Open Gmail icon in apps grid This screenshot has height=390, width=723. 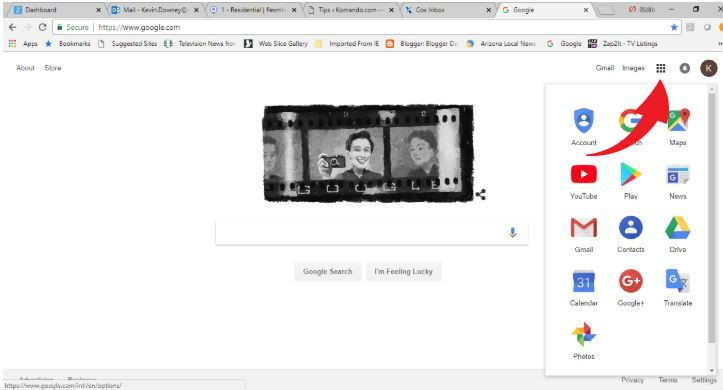pos(584,228)
